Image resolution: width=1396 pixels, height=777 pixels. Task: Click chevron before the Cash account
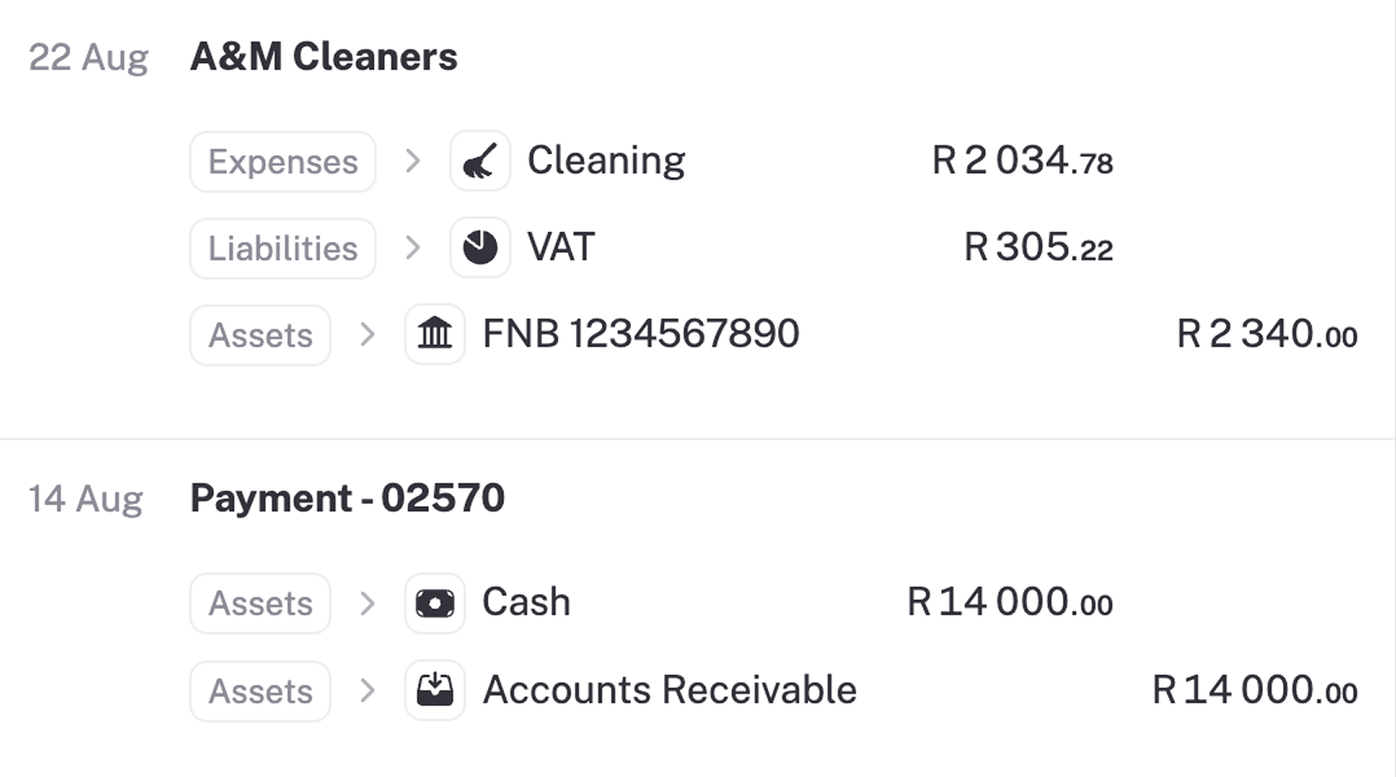[x=367, y=603]
